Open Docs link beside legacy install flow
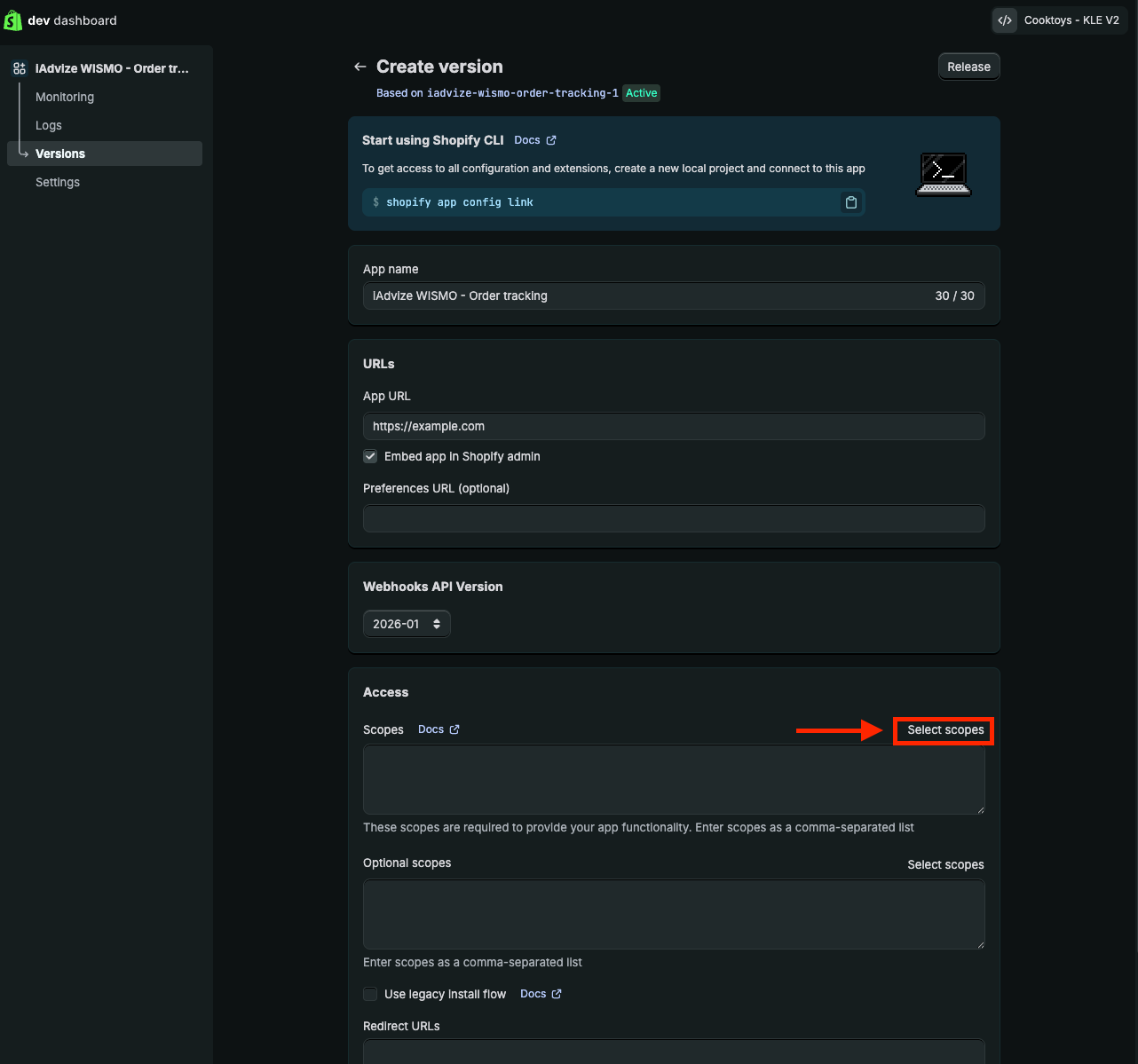Viewport: 1138px width, 1064px height. [541, 994]
